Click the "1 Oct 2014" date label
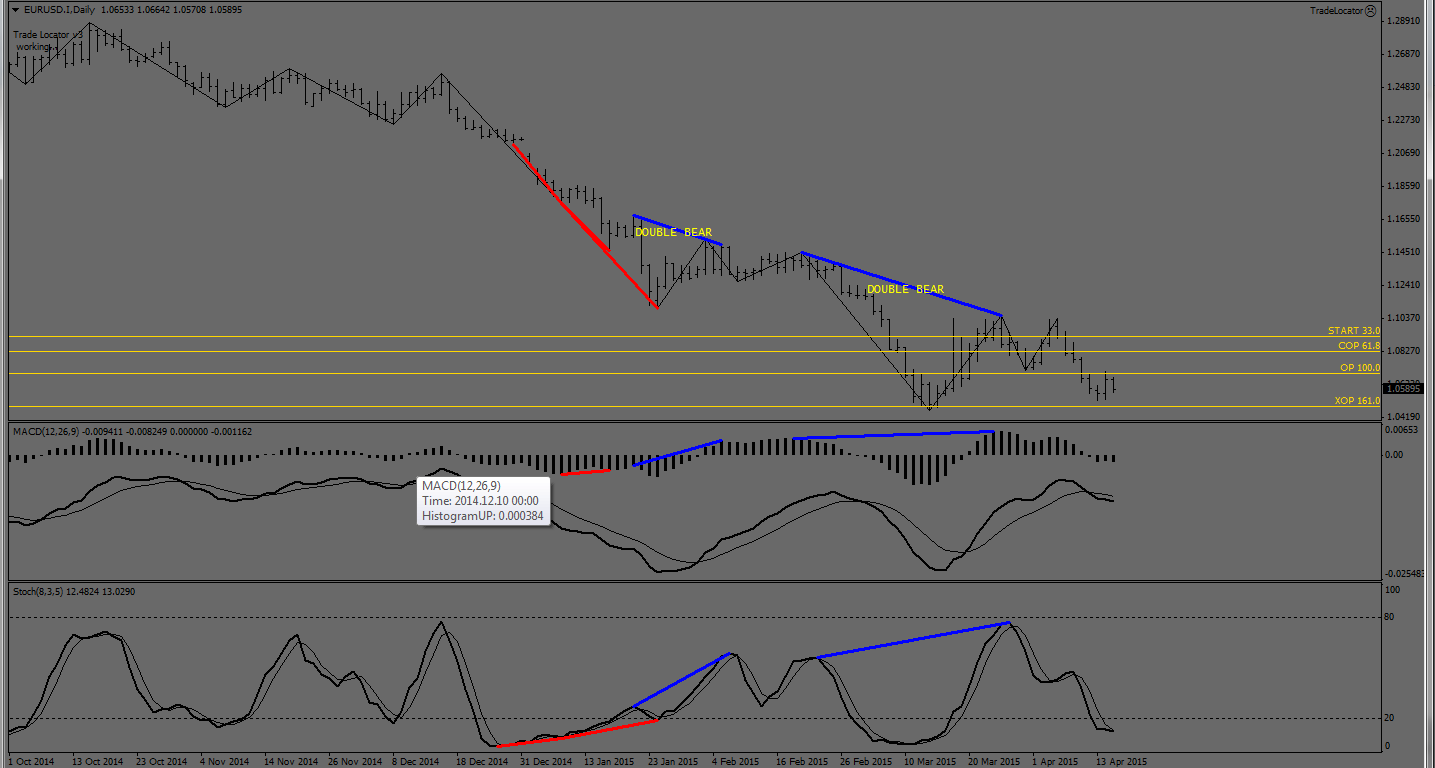 pyautogui.click(x=30, y=761)
